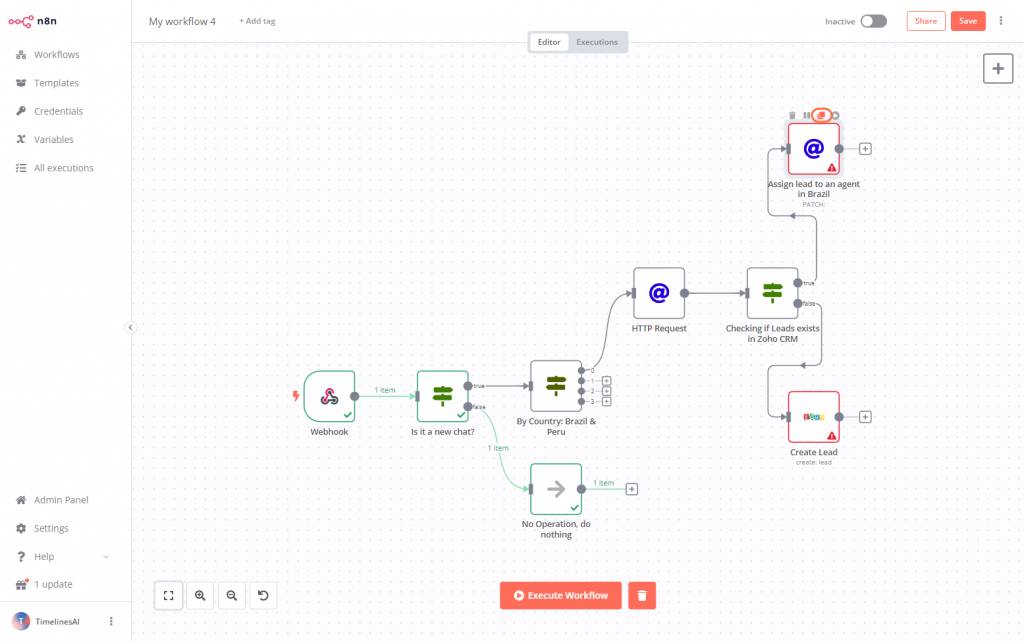Zoom in on the canvas
The width and height of the screenshot is (1024, 641).
[x=200, y=596]
